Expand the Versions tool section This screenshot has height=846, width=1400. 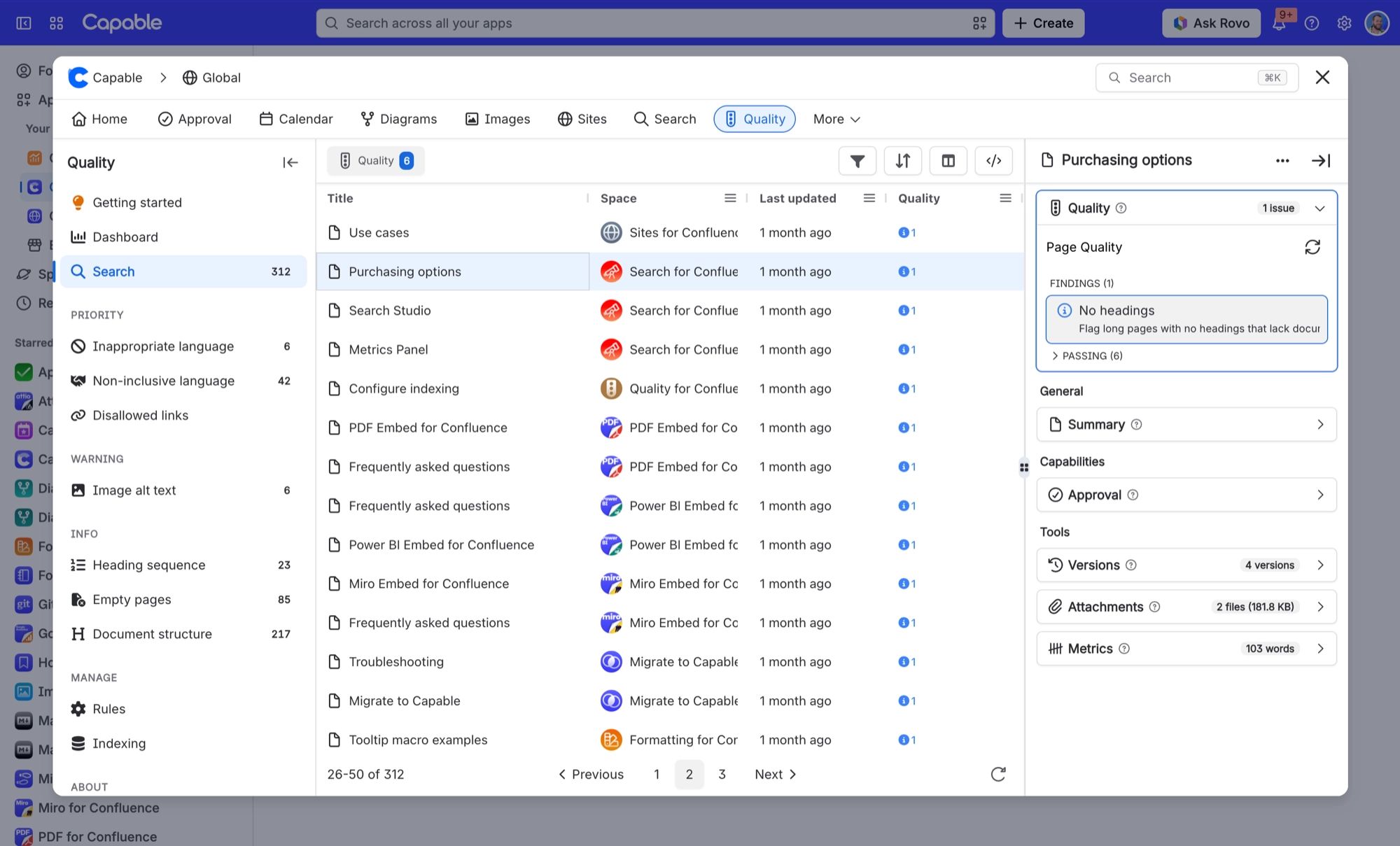click(1186, 565)
